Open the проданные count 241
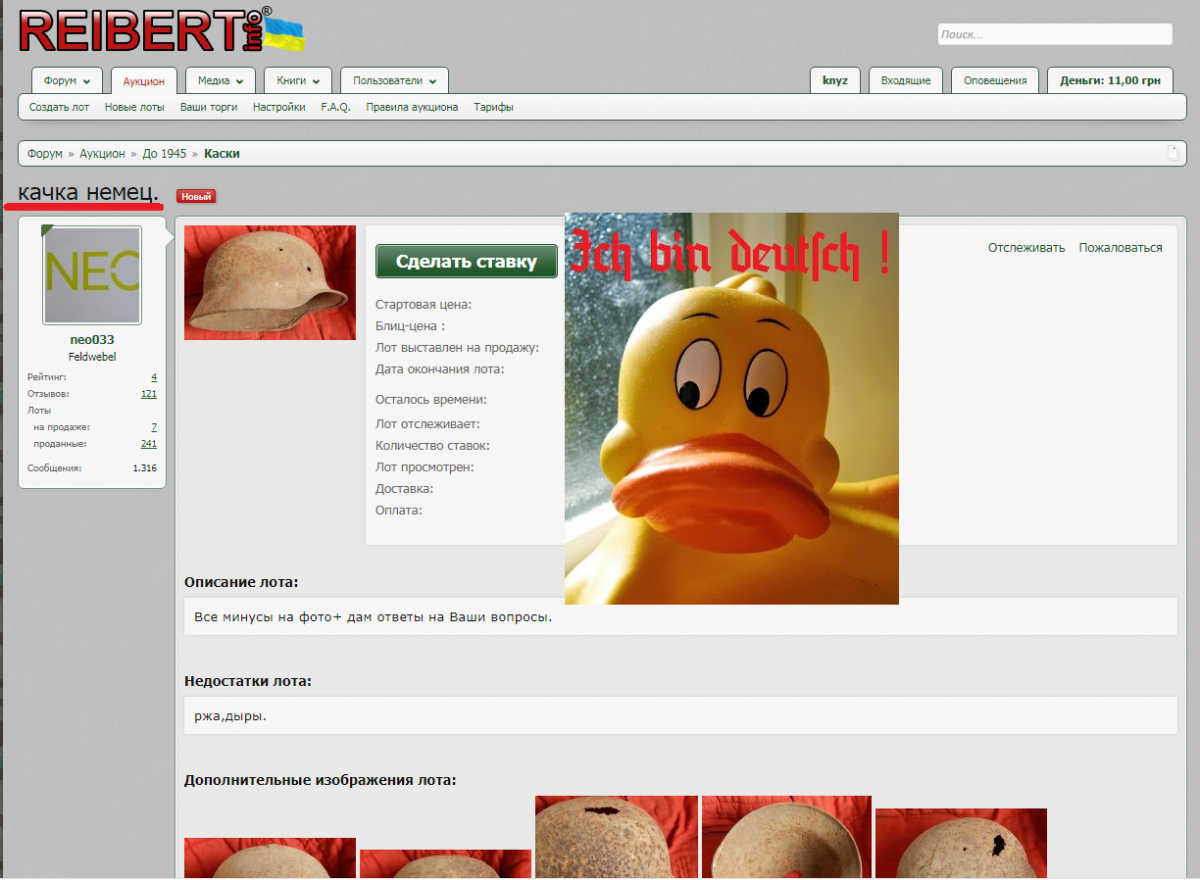Viewport: 1200px width, 880px height. (x=149, y=444)
